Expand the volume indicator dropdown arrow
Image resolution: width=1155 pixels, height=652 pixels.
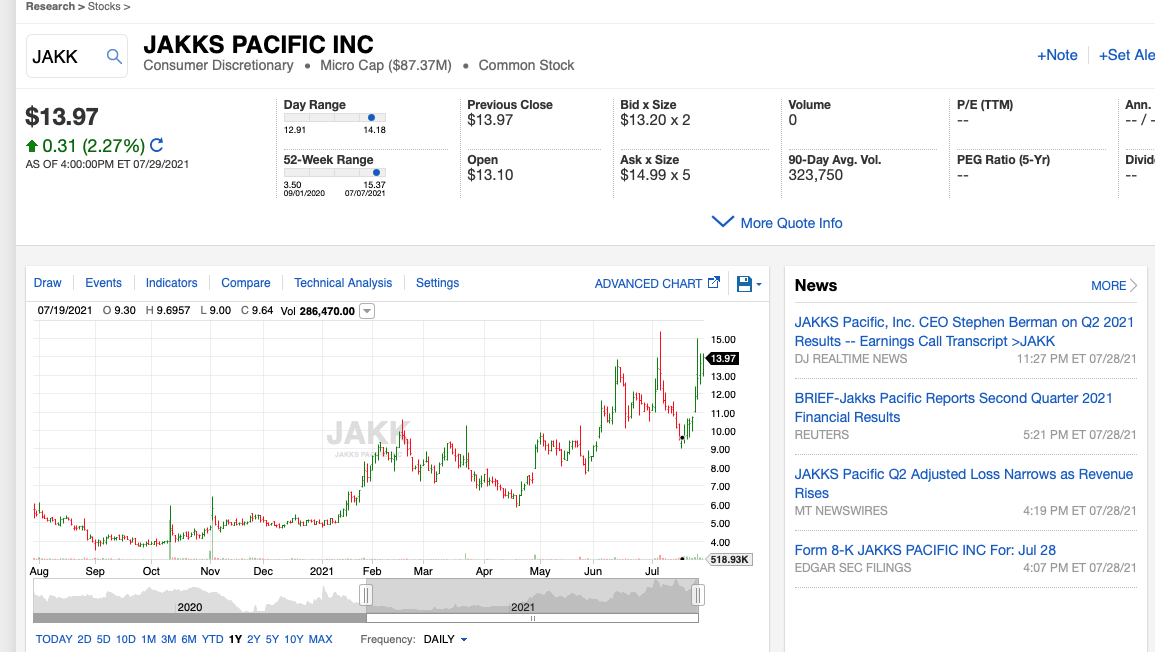pos(367,311)
